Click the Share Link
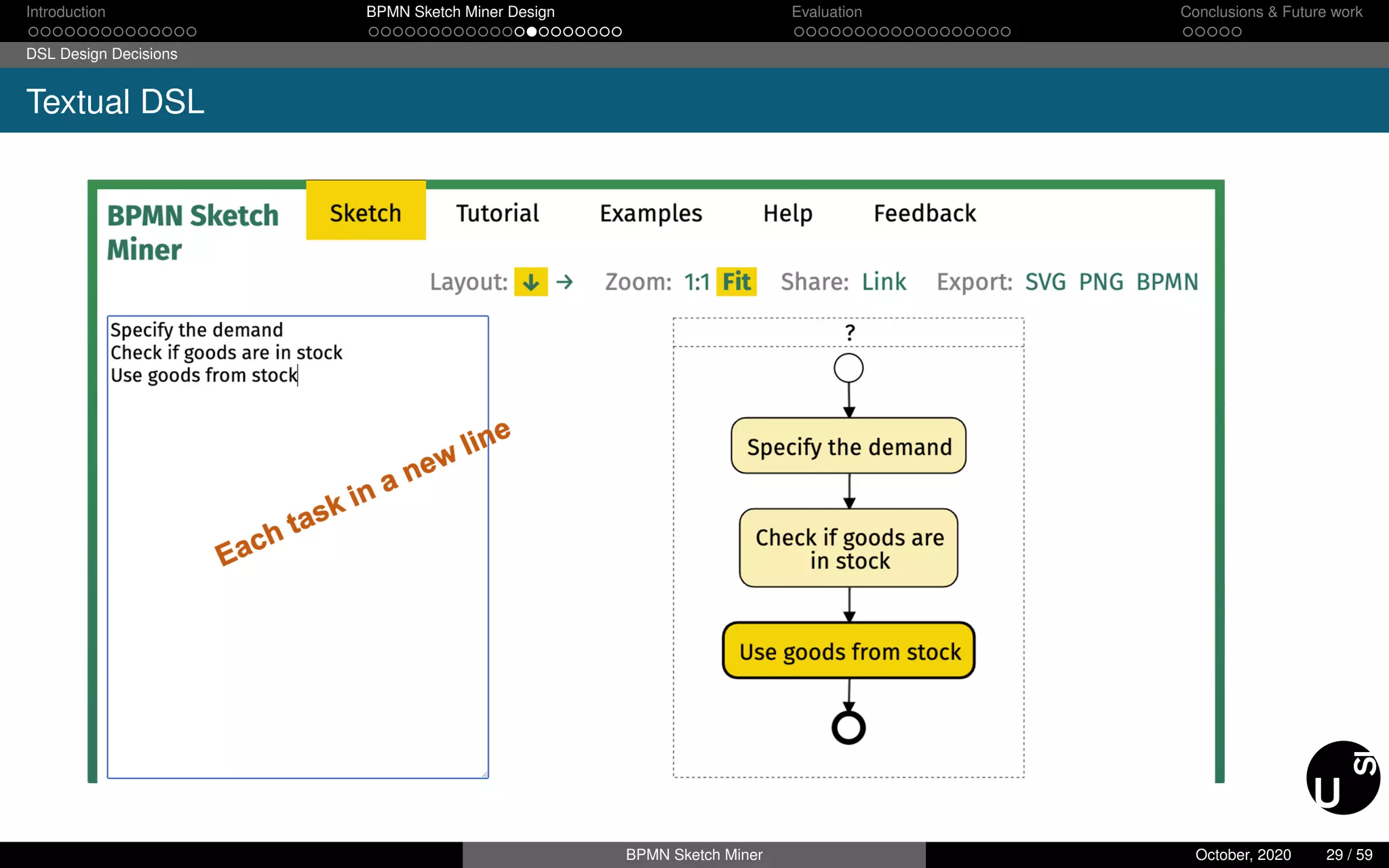Screen dimensions: 1389x868 tap(884, 281)
